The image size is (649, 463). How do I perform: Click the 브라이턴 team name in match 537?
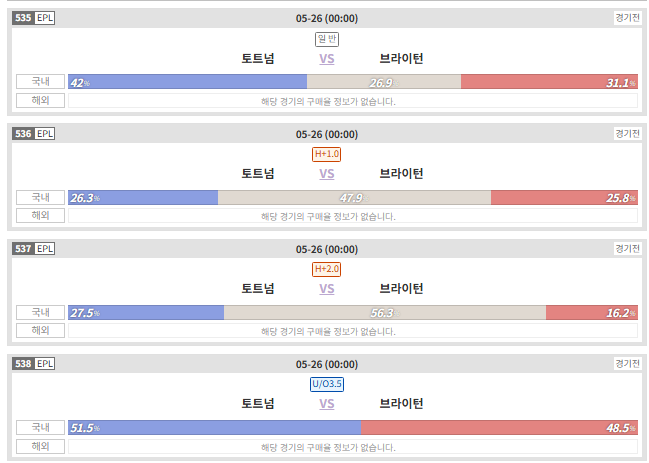401,288
